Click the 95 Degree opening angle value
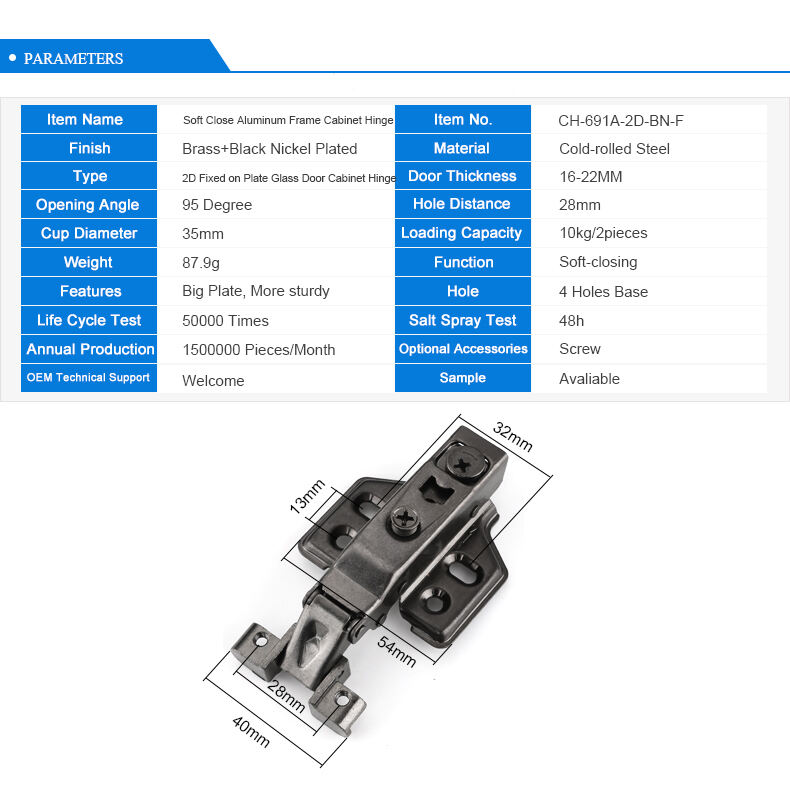Screen dimensions: 790x804 tap(217, 205)
